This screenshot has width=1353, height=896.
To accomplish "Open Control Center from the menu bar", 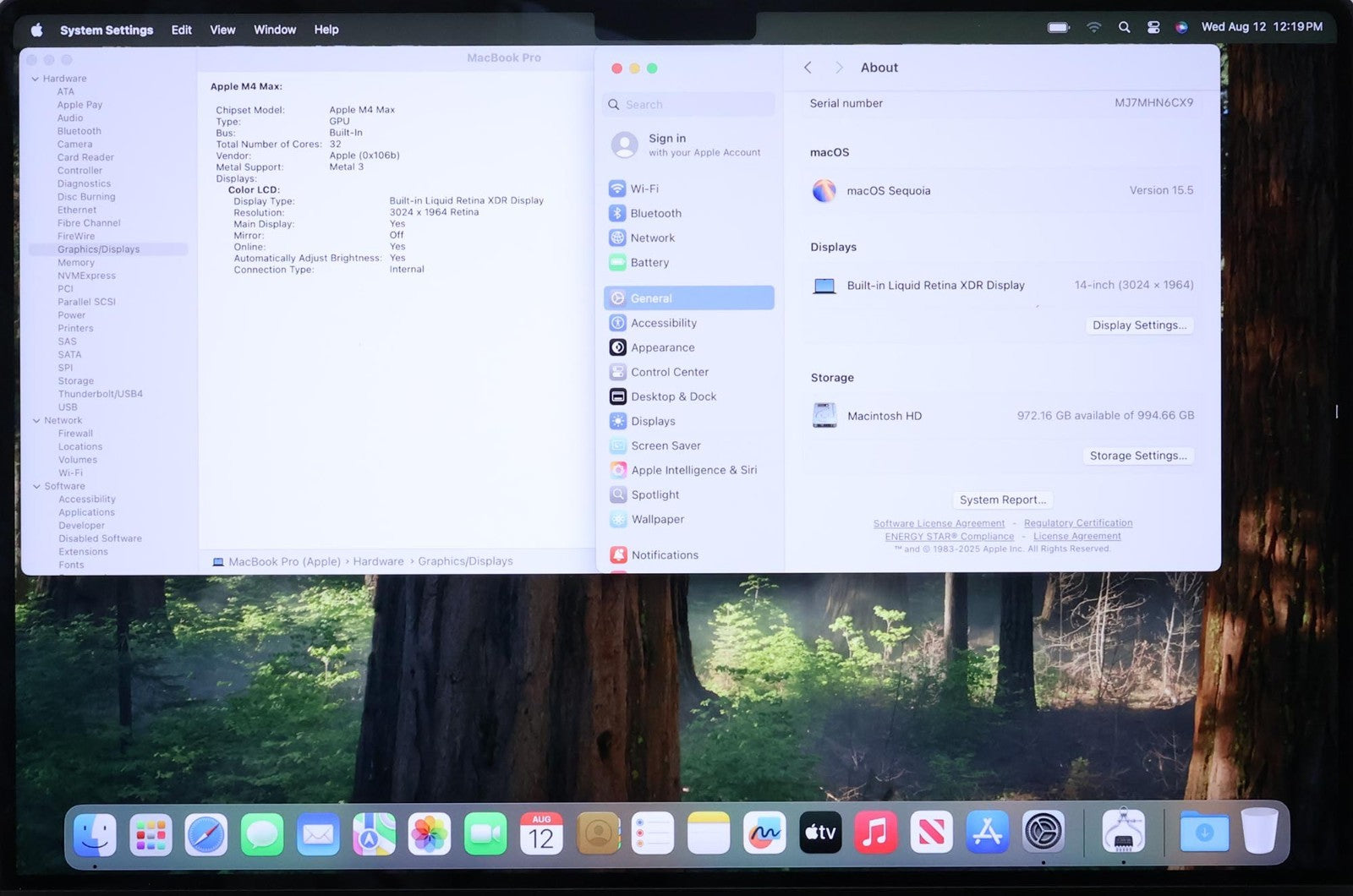I will (x=1153, y=27).
